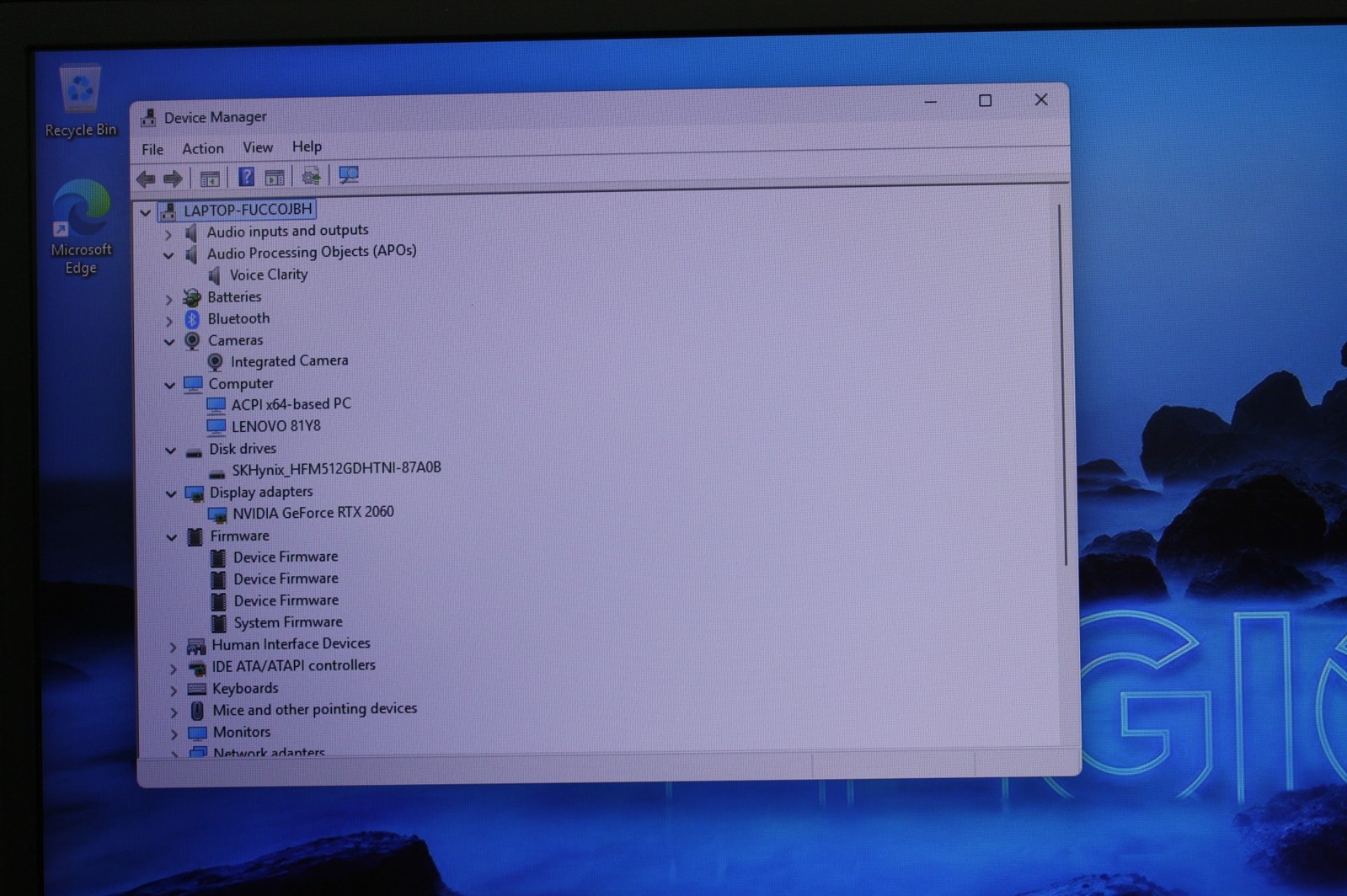1347x896 pixels.
Task: Collapse the Cameras chevron
Action: pos(168,342)
